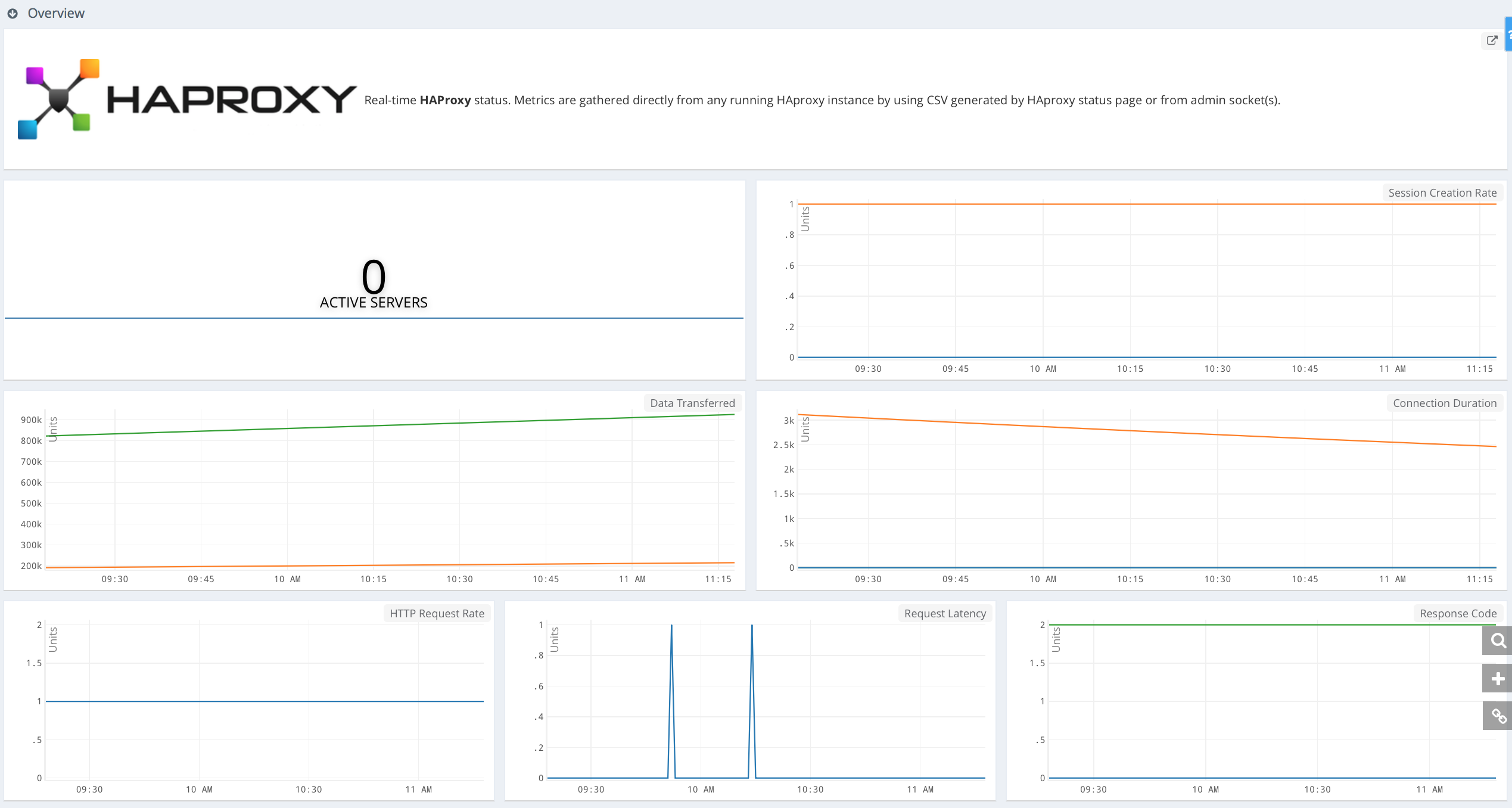Screen dimensions: 1512x808
Task: Click the plus add icon on right edge
Action: pyautogui.click(x=1498, y=678)
